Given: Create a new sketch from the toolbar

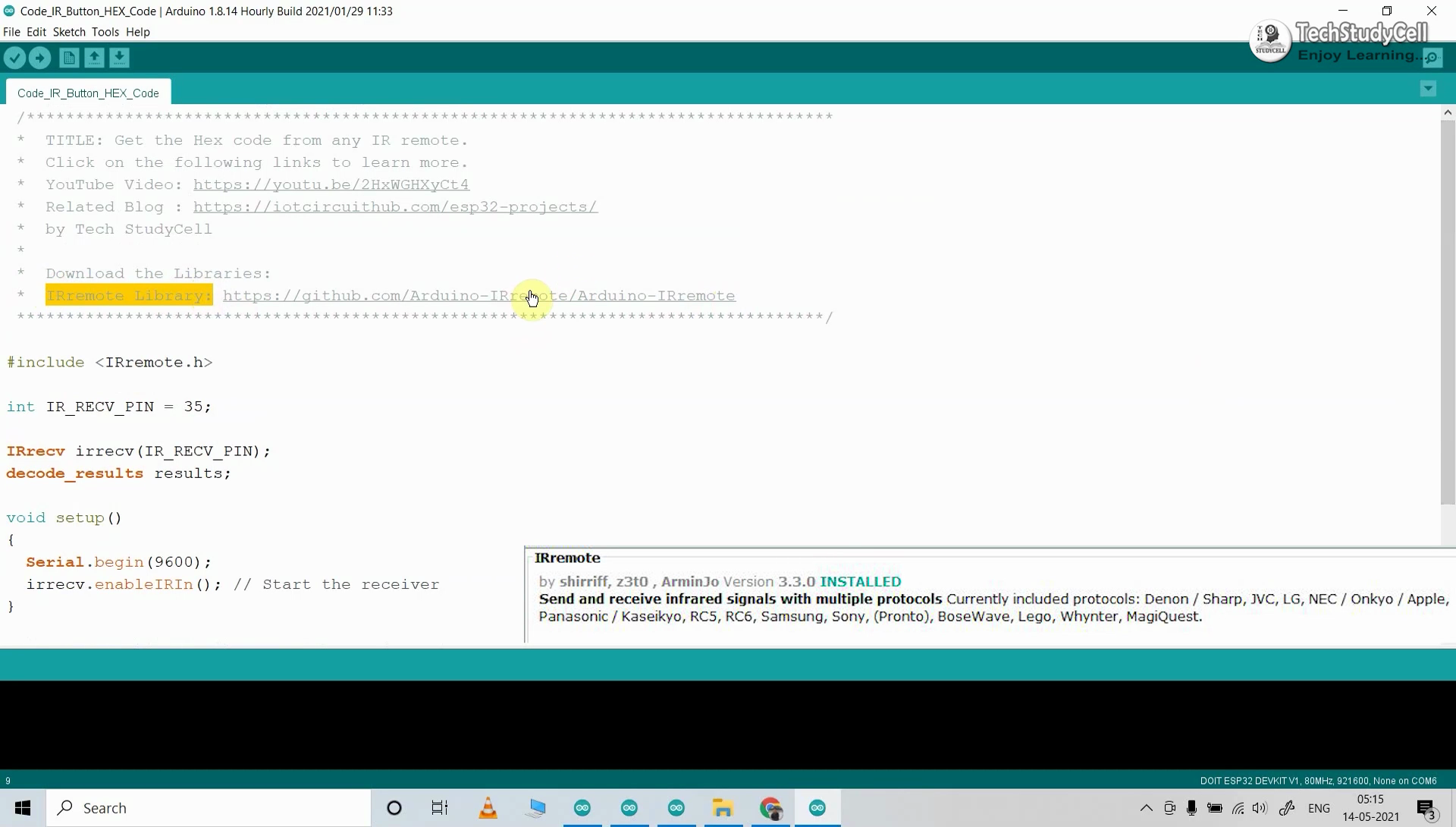Looking at the screenshot, I should [68, 58].
